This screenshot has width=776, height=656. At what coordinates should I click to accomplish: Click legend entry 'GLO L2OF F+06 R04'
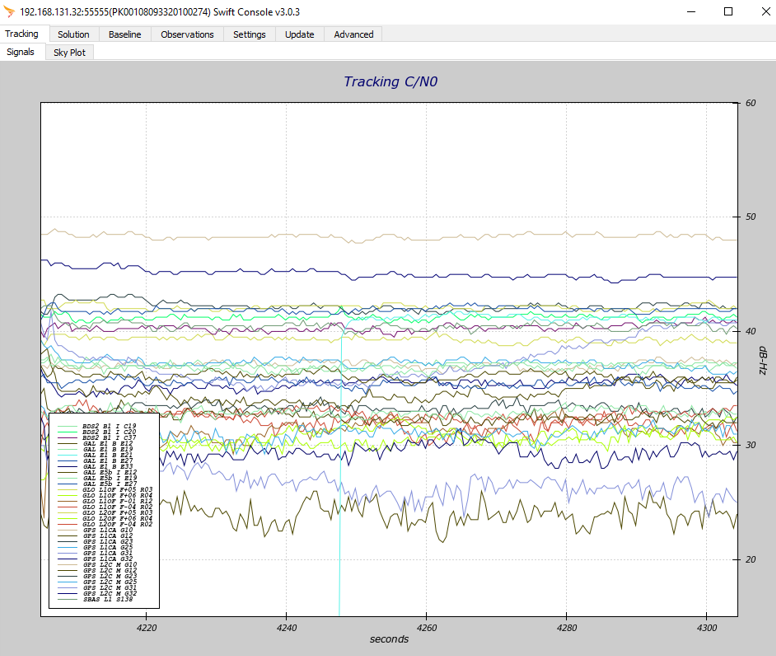(x=105, y=518)
